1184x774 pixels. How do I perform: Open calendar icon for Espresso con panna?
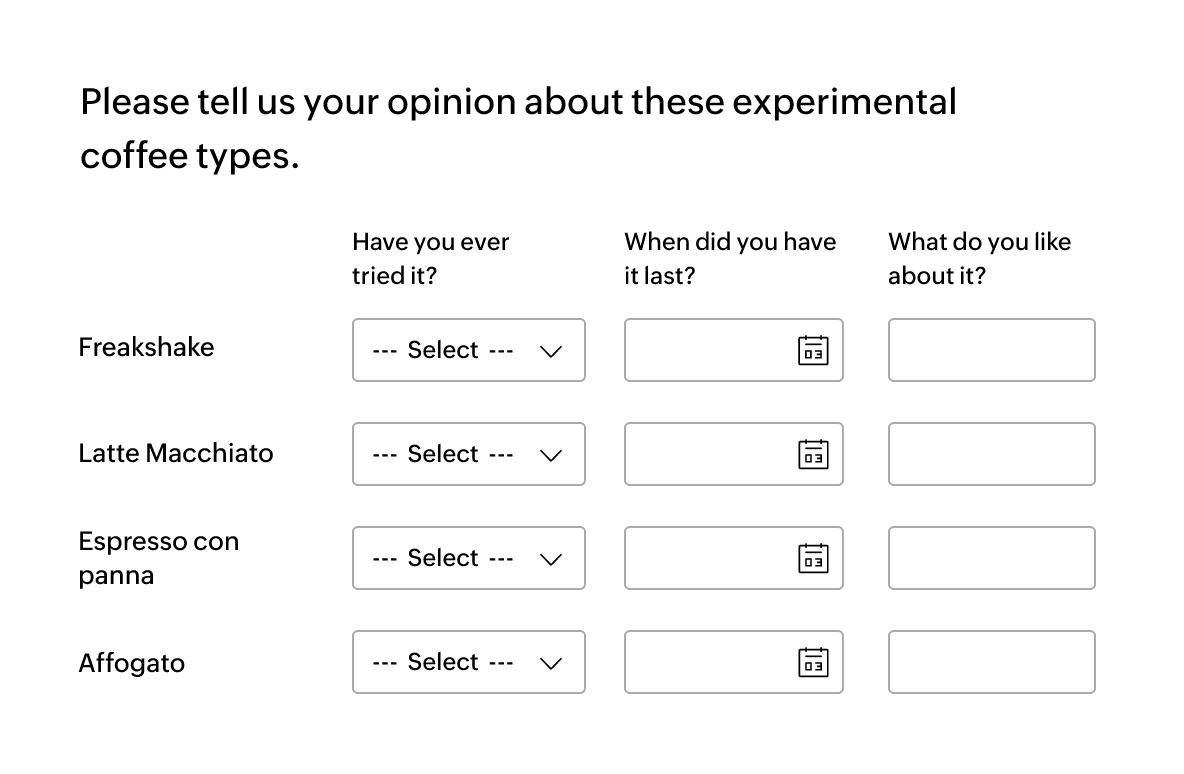(x=813, y=559)
